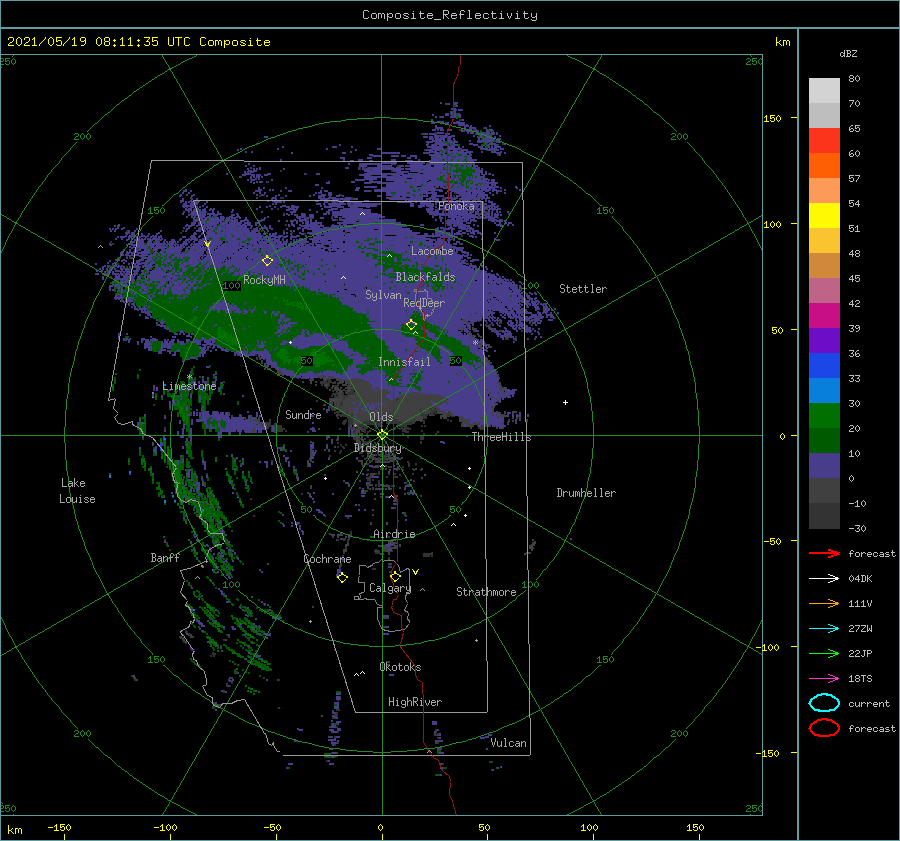
Task: Click the red forecast arrow legend icon
Action: (x=824, y=553)
